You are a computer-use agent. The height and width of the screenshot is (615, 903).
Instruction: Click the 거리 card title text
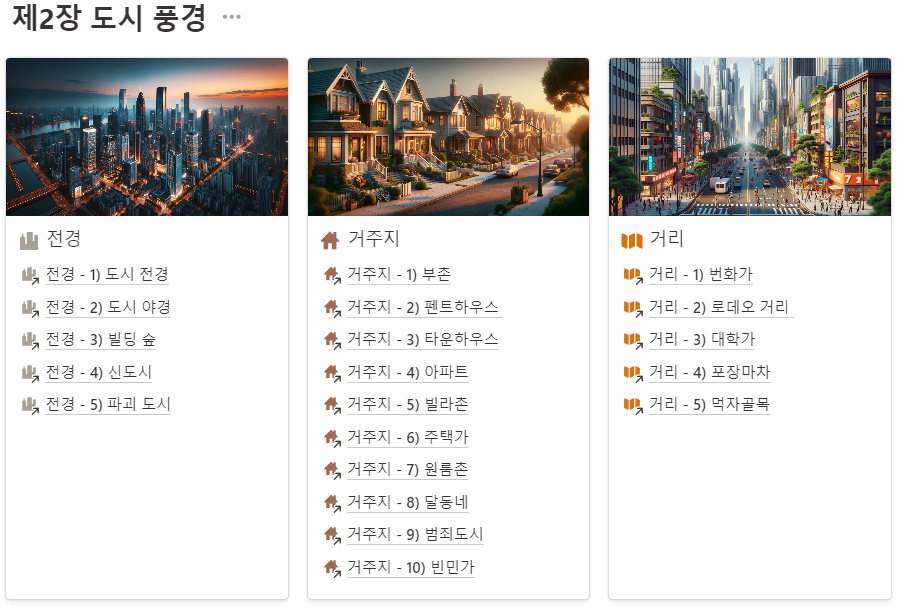[667, 239]
